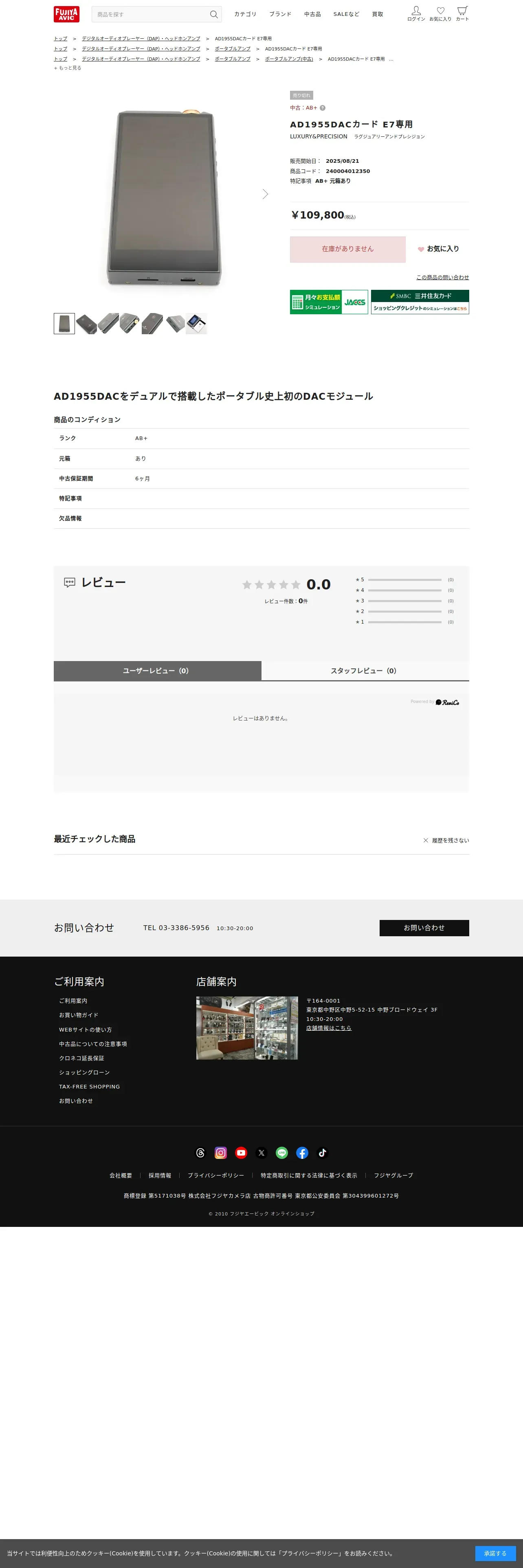This screenshot has height=1568, width=523.
Task: Open the 買取 menu
Action: [x=378, y=14]
